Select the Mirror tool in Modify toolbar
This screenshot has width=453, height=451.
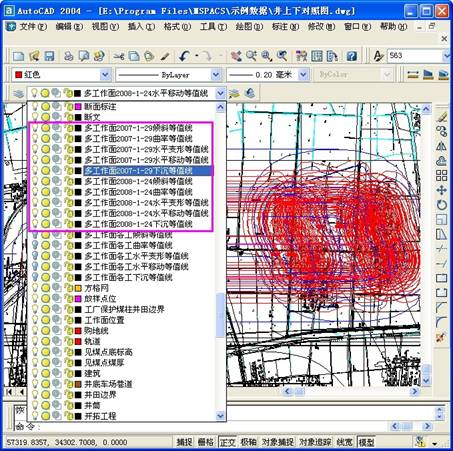pyautogui.click(x=442, y=146)
